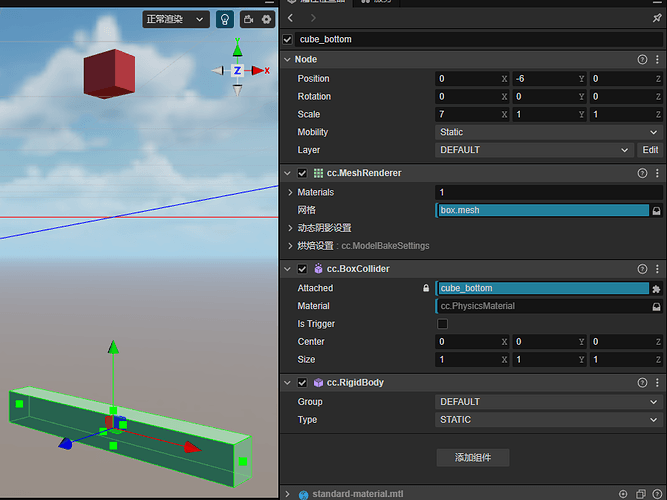Open cc.RigidBody help icon

[642, 383]
